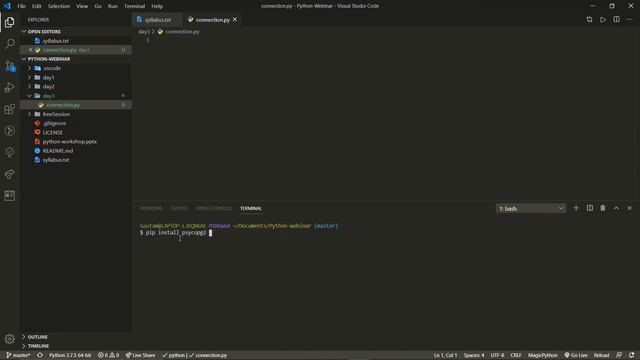Change line ending via CRLF
This screenshot has height=360, width=640.
point(516,355)
